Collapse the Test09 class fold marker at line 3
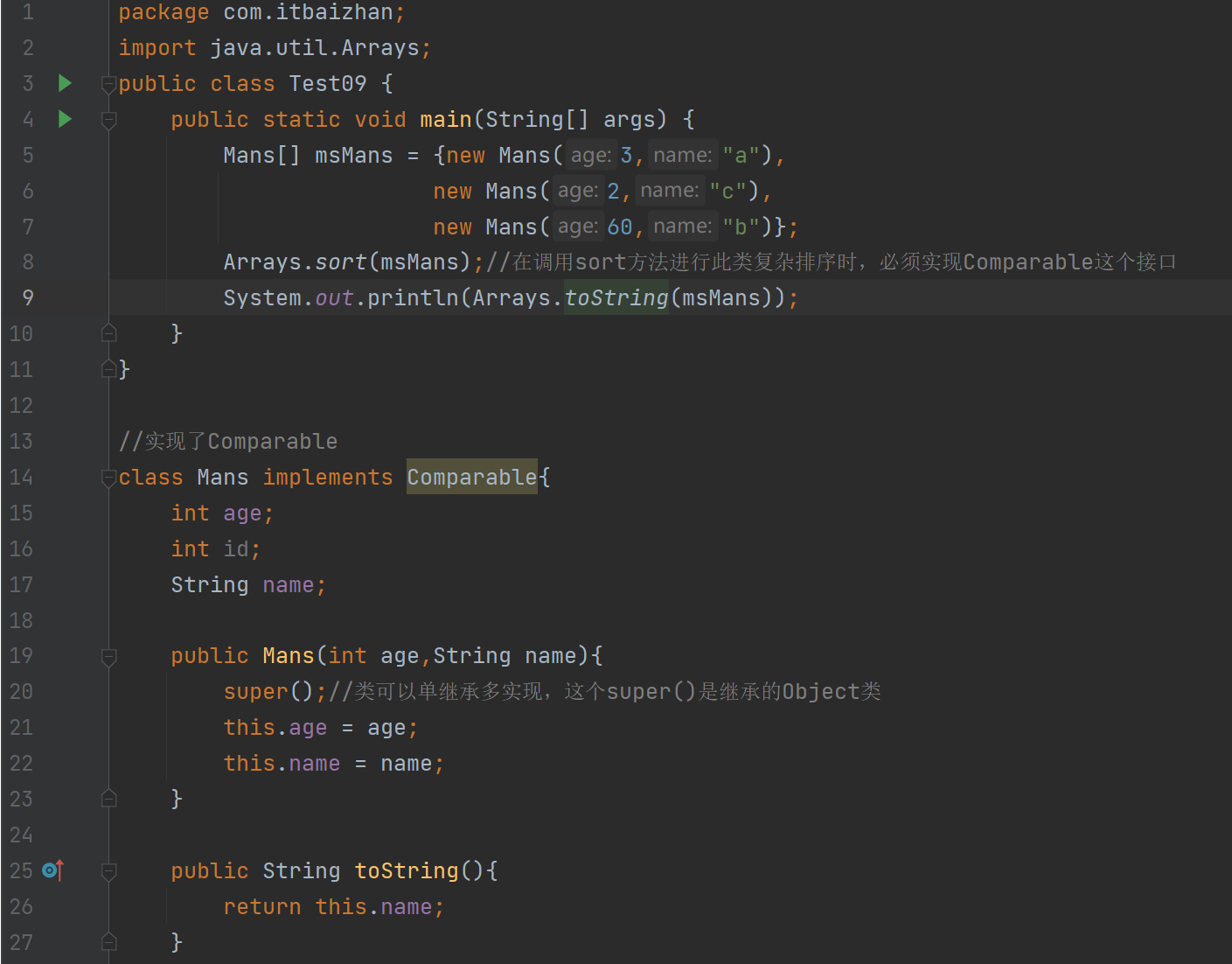1232x964 pixels. click(109, 84)
